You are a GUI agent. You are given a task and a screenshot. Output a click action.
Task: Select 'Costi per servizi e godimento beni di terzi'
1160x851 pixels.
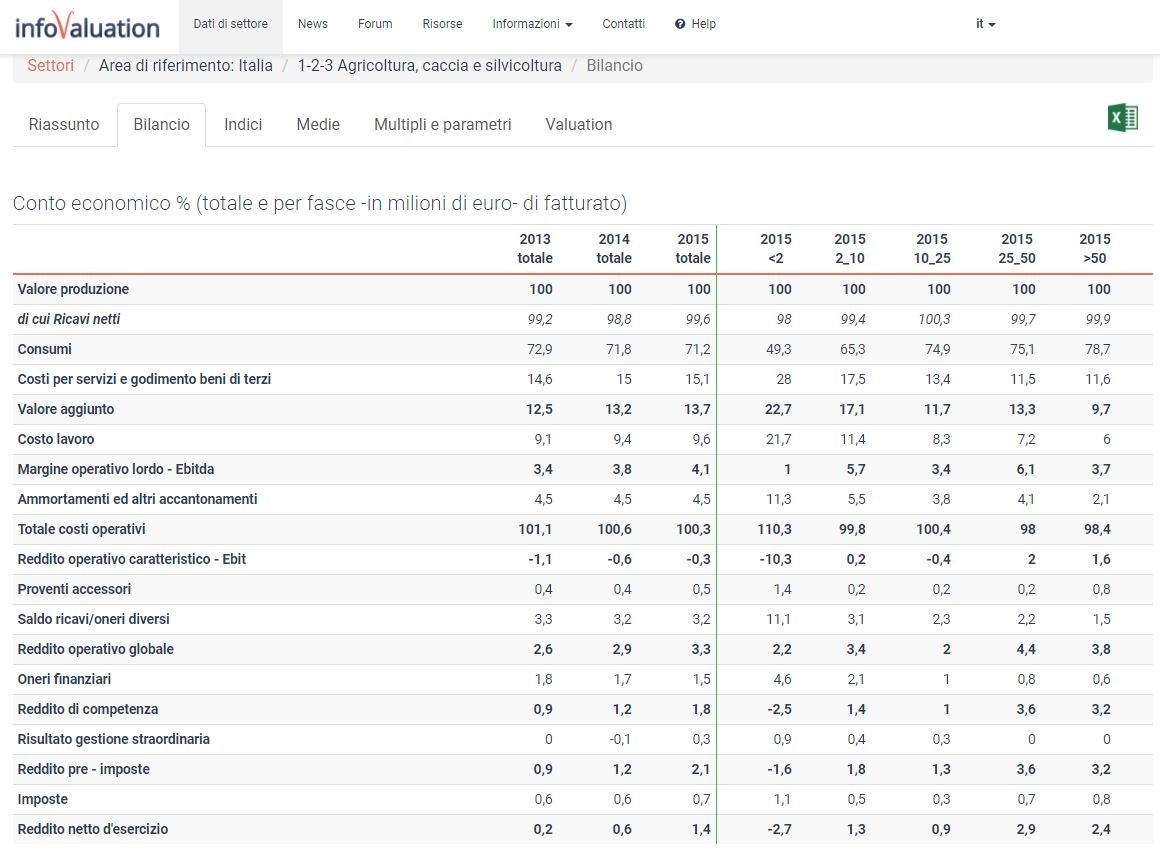144,379
